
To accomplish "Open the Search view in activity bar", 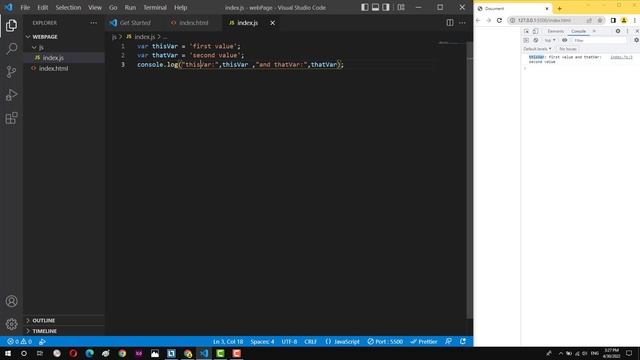I will click(11, 49).
